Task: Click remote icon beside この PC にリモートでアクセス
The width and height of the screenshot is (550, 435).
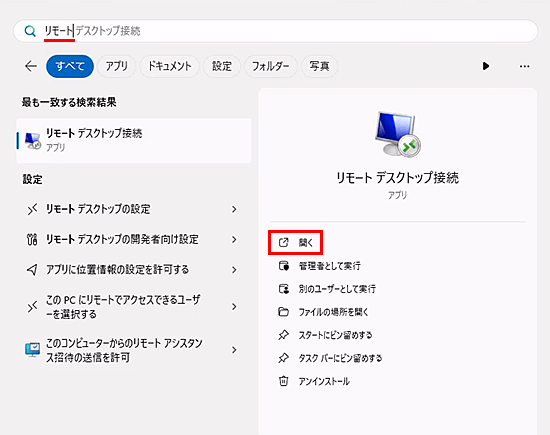Action: point(32,307)
